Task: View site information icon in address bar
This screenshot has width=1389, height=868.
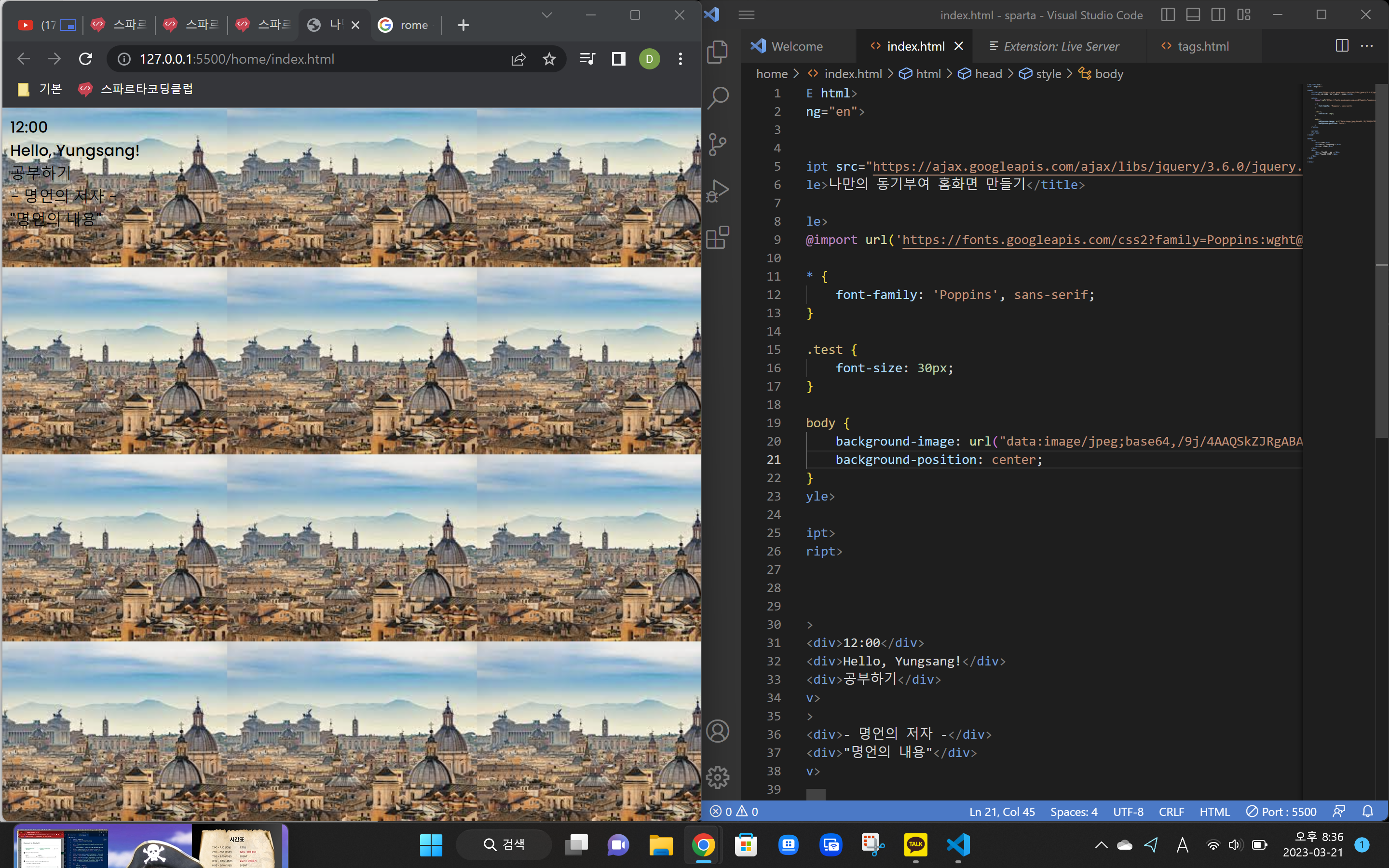Action: (x=123, y=58)
